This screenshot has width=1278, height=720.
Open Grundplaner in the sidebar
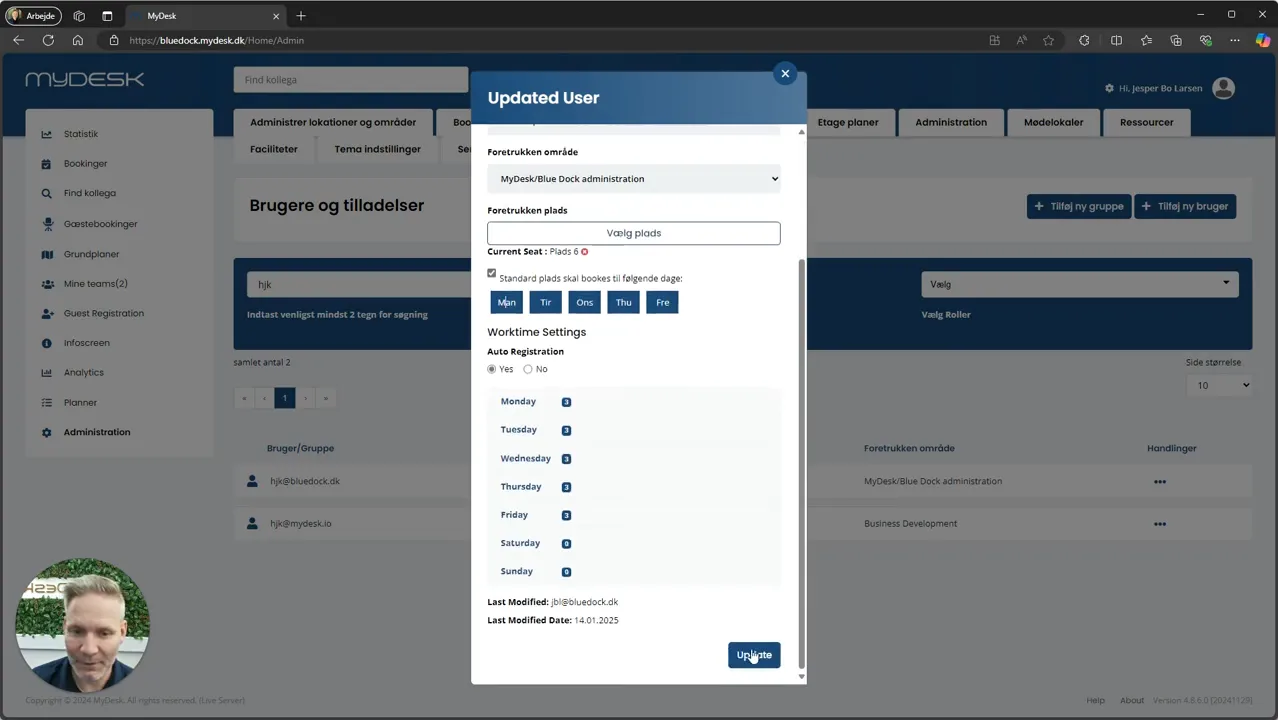pos(91,254)
